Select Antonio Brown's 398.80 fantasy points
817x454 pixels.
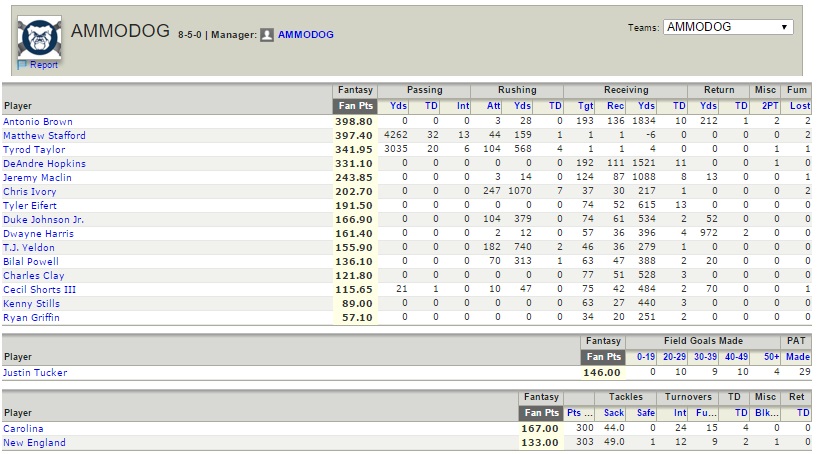[x=354, y=121]
